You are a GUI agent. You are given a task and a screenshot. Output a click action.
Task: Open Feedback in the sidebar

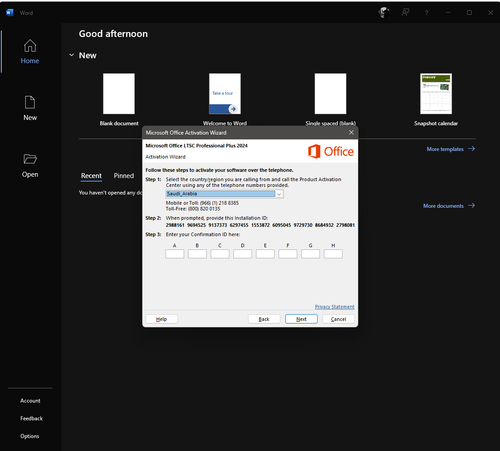(x=31, y=418)
